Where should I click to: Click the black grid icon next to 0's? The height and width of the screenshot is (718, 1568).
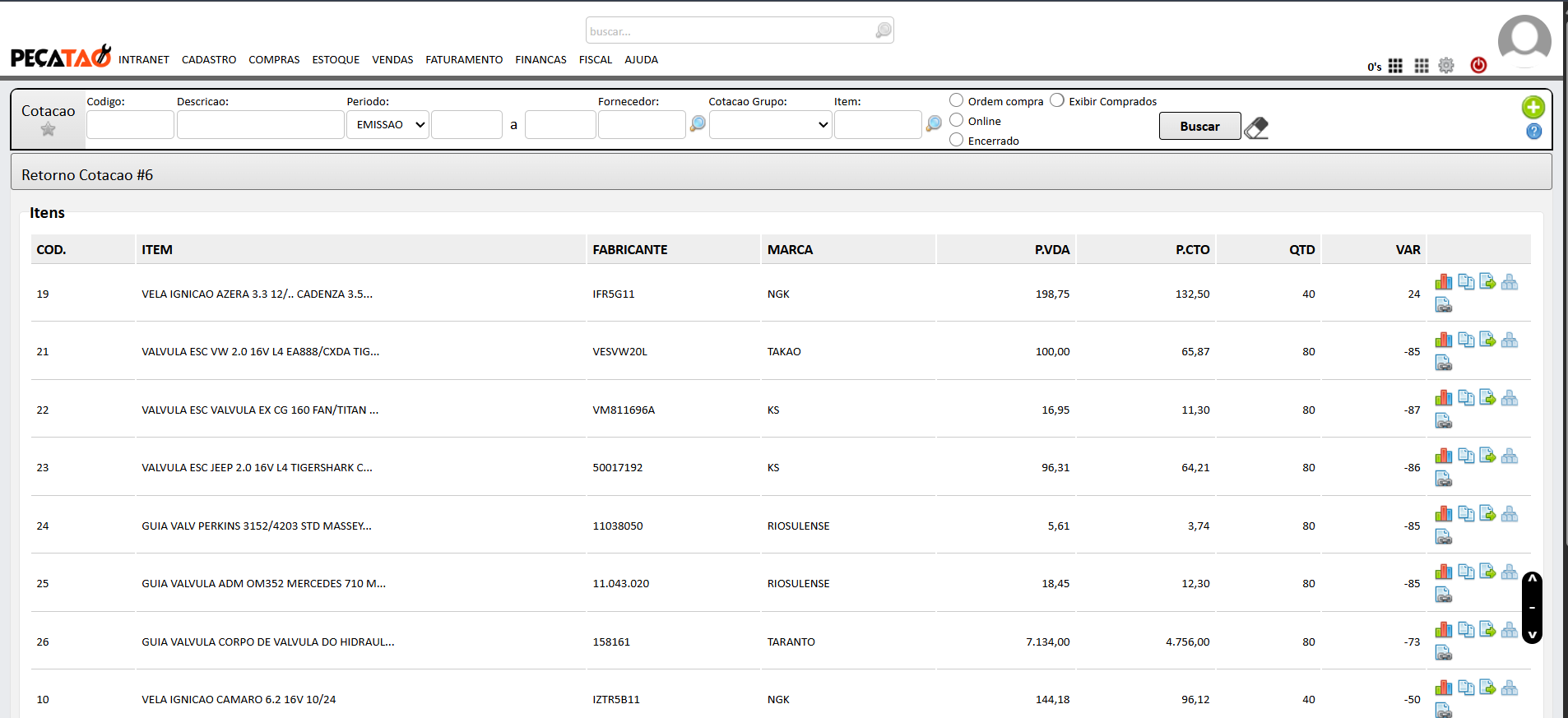(x=1395, y=65)
